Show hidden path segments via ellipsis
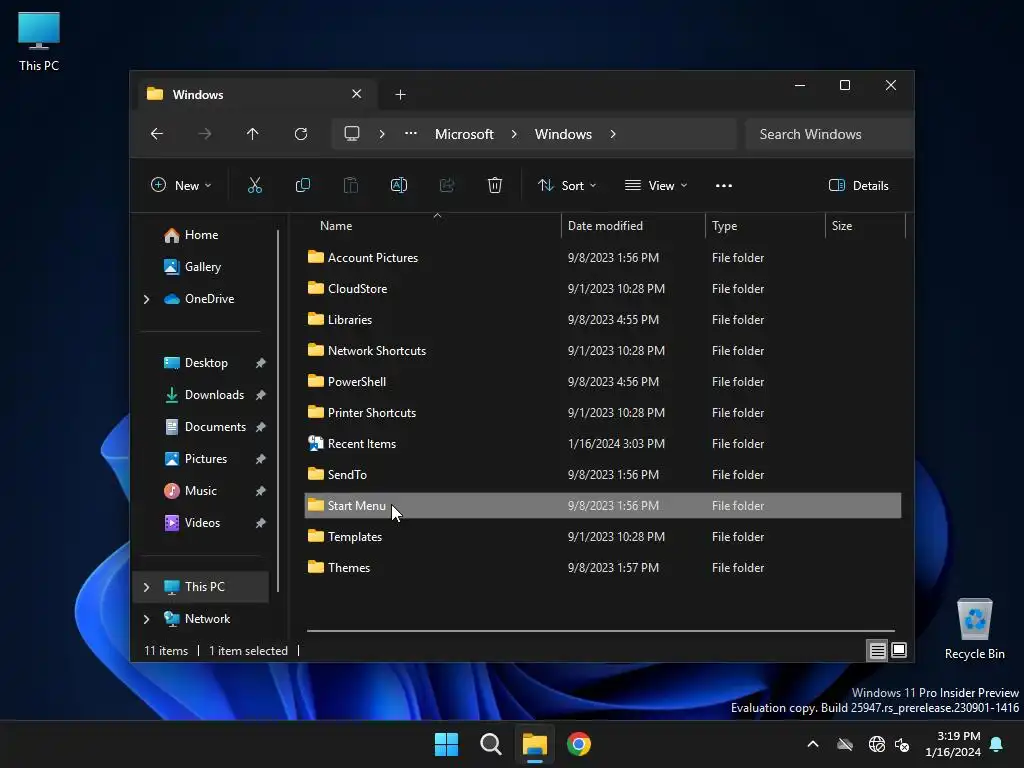 click(411, 134)
